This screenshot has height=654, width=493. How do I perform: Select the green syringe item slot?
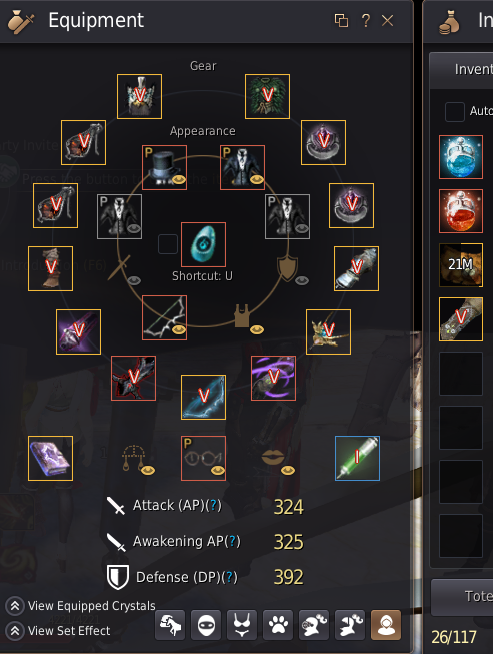point(357,458)
